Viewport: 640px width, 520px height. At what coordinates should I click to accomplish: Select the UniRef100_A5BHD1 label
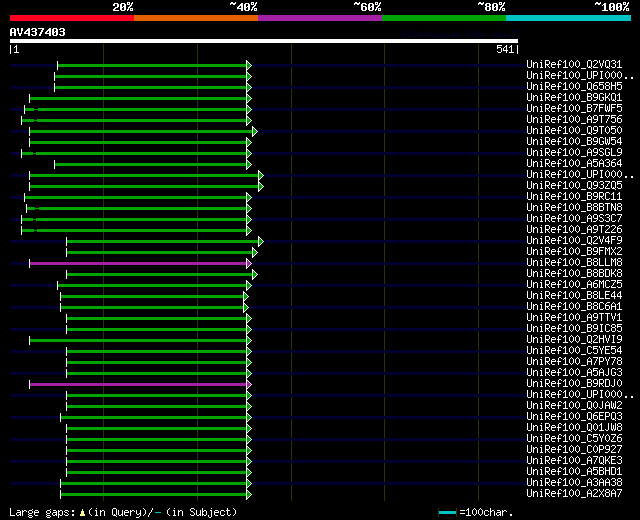coord(574,472)
